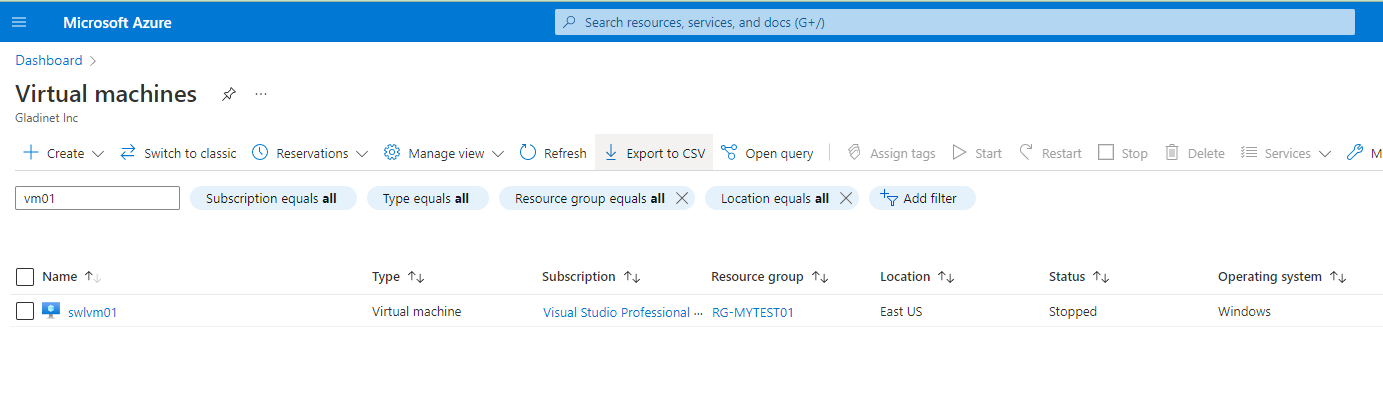This screenshot has width=1383, height=413.
Task: Focus the vm01 name filter box
Action: 98,198
